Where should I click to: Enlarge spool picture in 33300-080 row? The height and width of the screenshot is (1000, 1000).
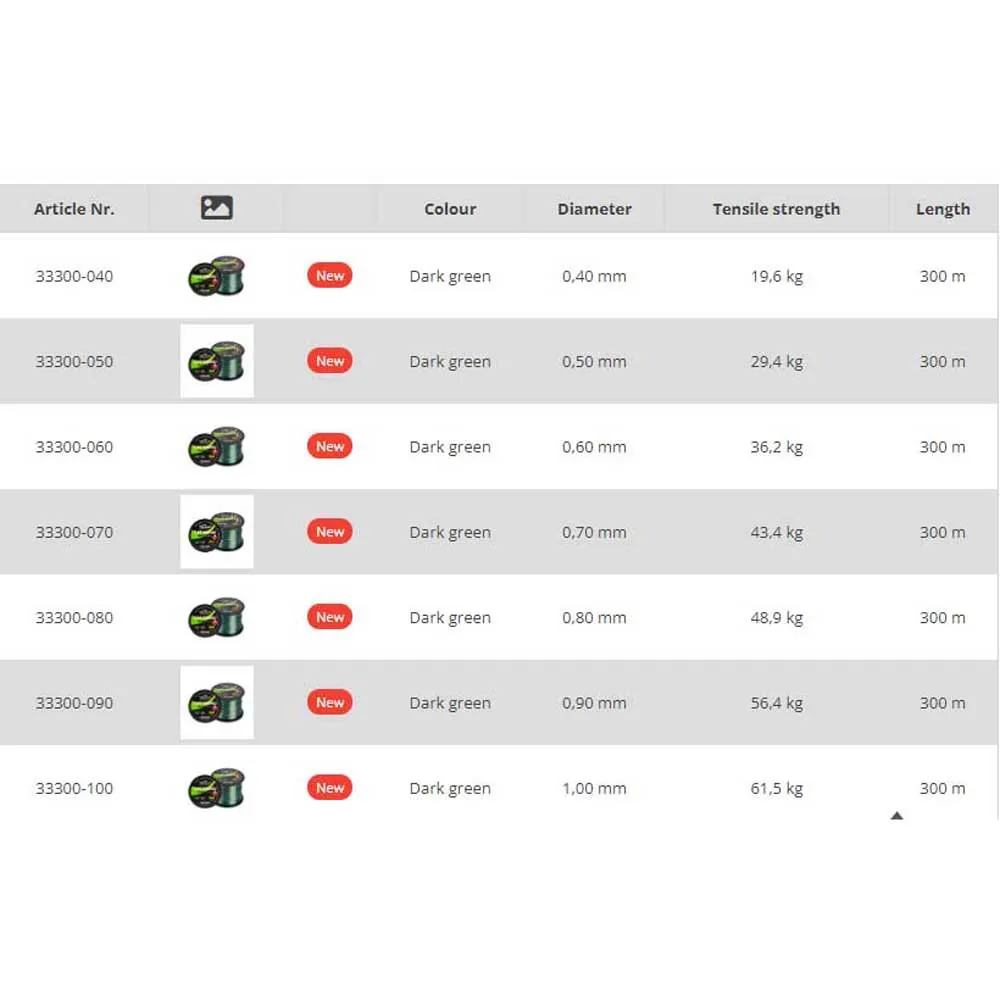pos(216,617)
